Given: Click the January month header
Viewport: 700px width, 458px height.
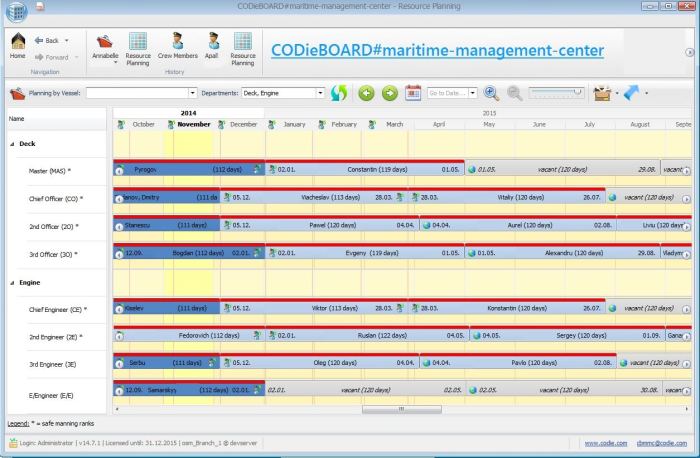Looking at the screenshot, I should (294, 125).
